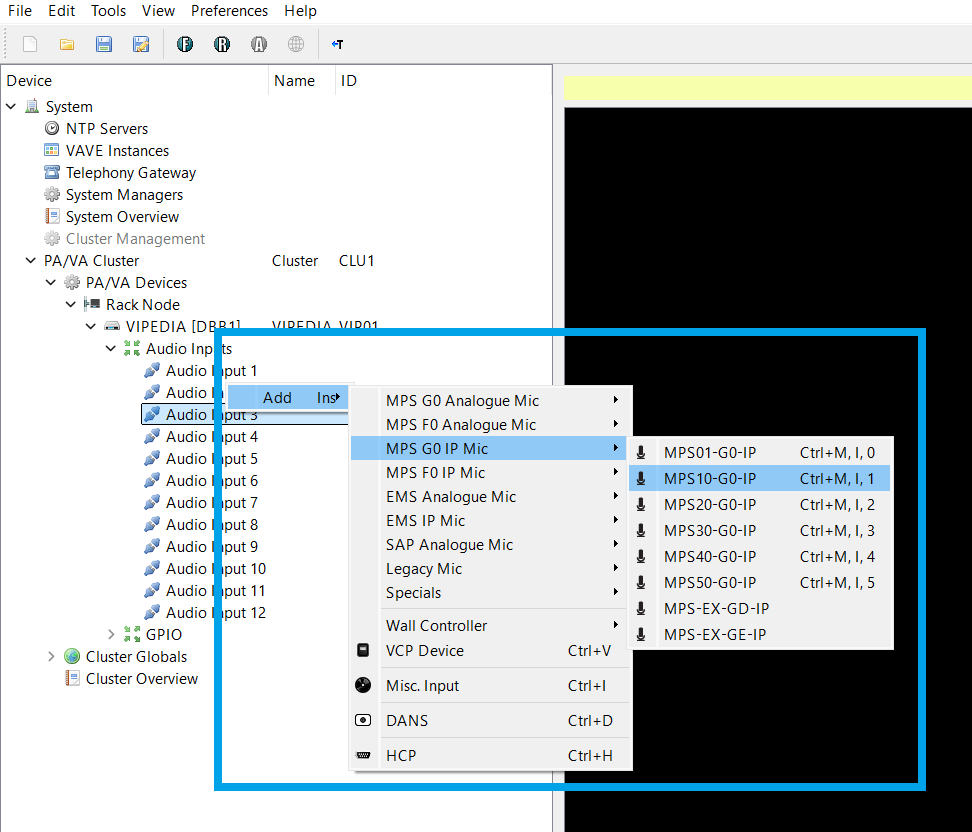This screenshot has width=972, height=832.
Task: Click the globe toolbar icon
Action: tap(296, 44)
